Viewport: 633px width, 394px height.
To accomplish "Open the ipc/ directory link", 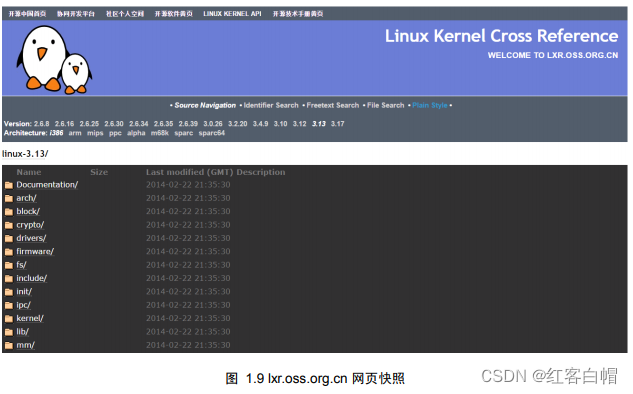I will pos(23,305).
